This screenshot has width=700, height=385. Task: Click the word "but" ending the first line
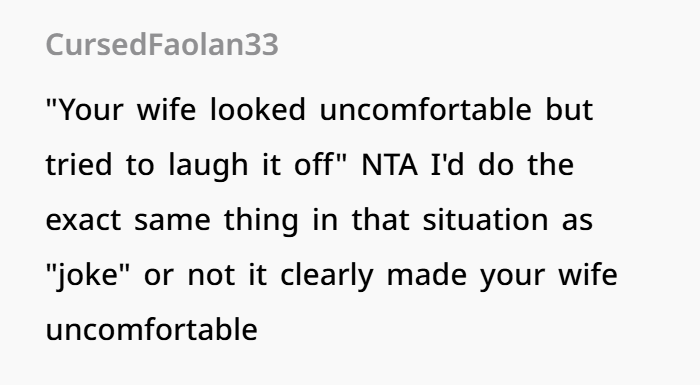coord(569,109)
